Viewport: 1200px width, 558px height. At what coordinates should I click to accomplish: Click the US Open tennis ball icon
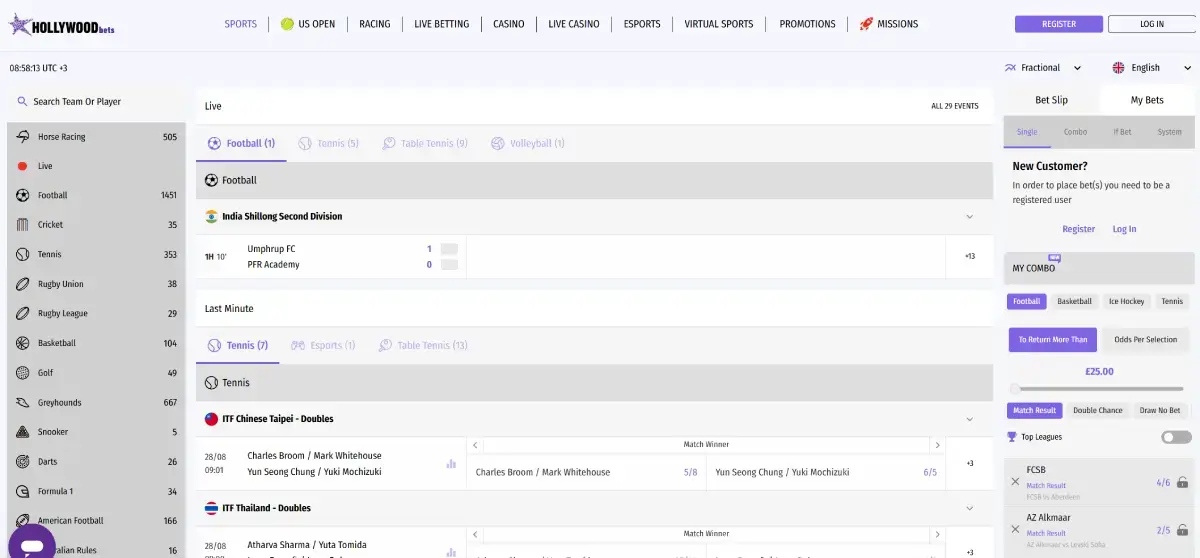pos(287,24)
